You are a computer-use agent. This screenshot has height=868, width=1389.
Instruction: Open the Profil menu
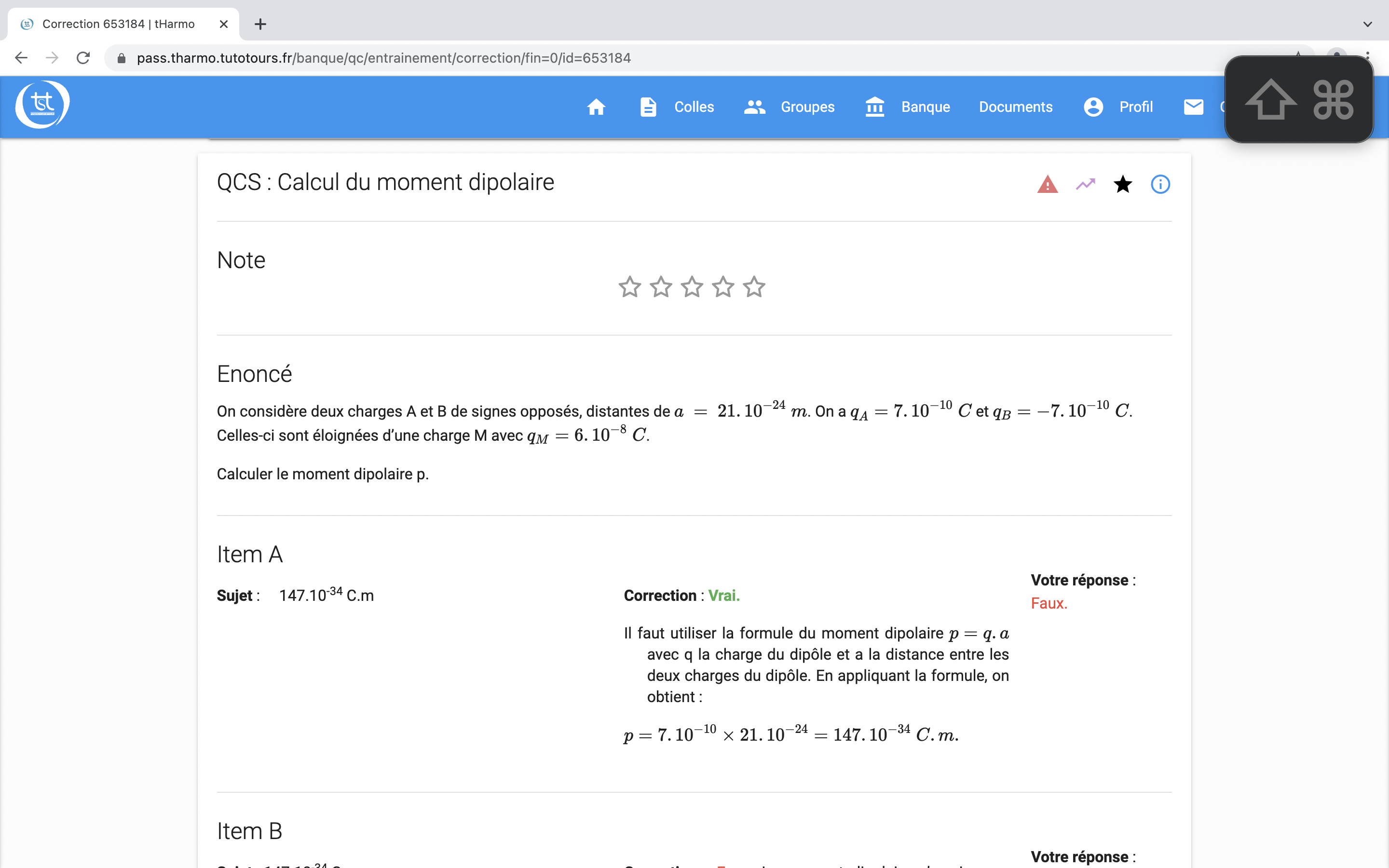click(x=1136, y=107)
